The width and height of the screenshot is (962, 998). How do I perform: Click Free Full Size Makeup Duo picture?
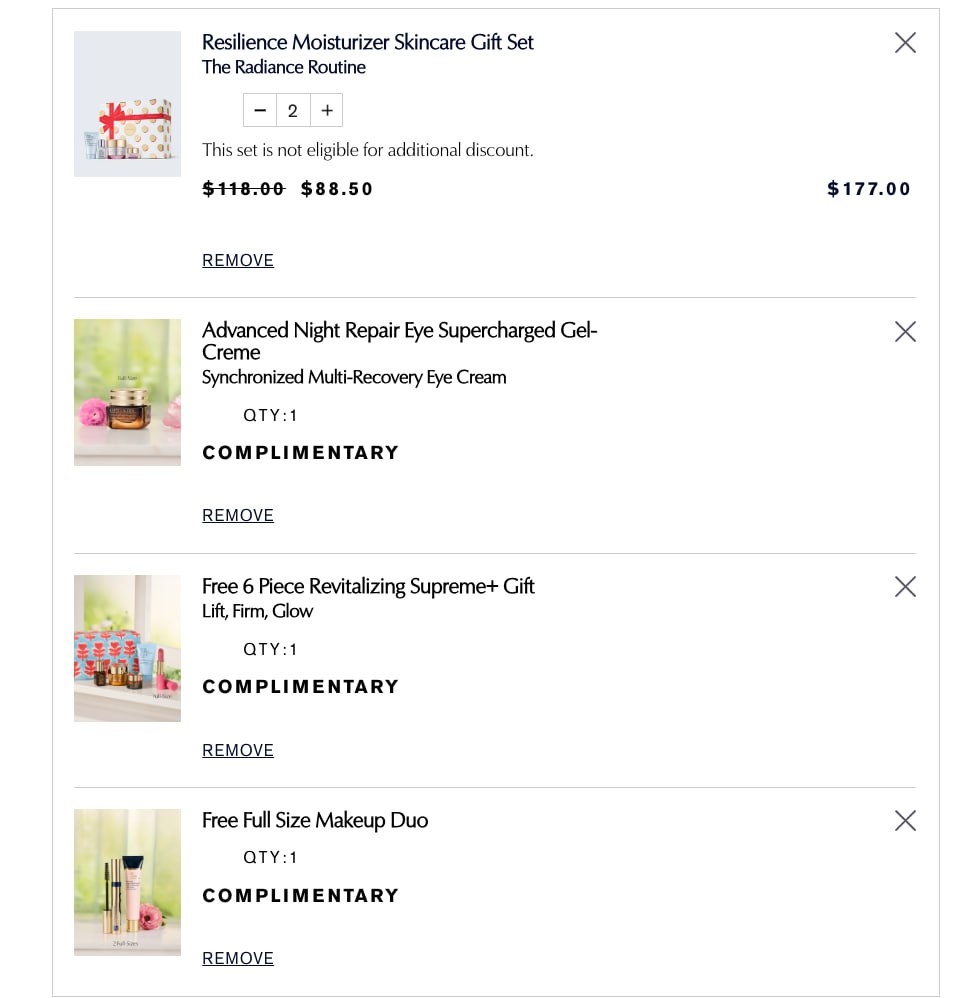pos(128,882)
